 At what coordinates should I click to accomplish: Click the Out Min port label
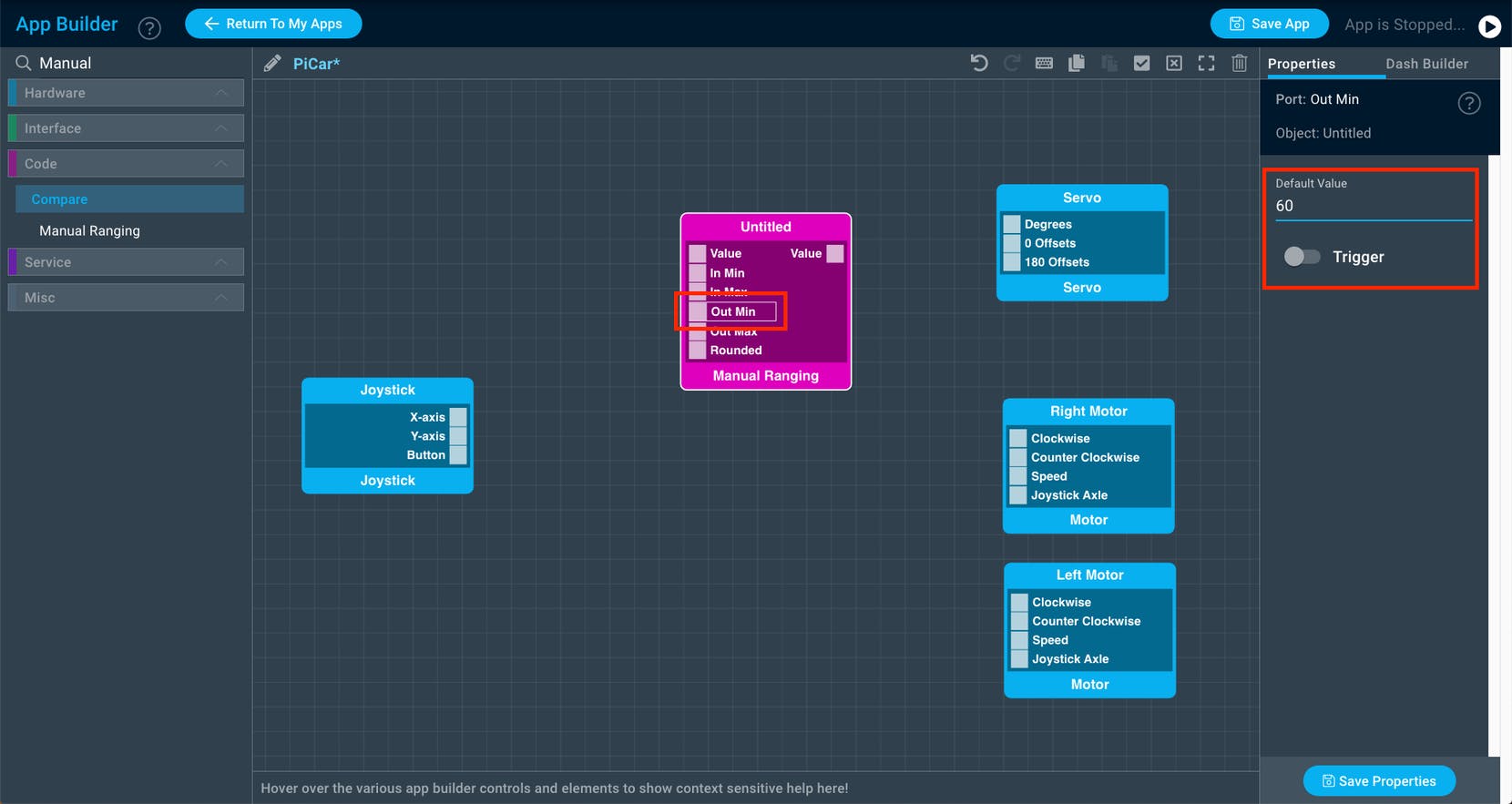pyautogui.click(x=733, y=311)
